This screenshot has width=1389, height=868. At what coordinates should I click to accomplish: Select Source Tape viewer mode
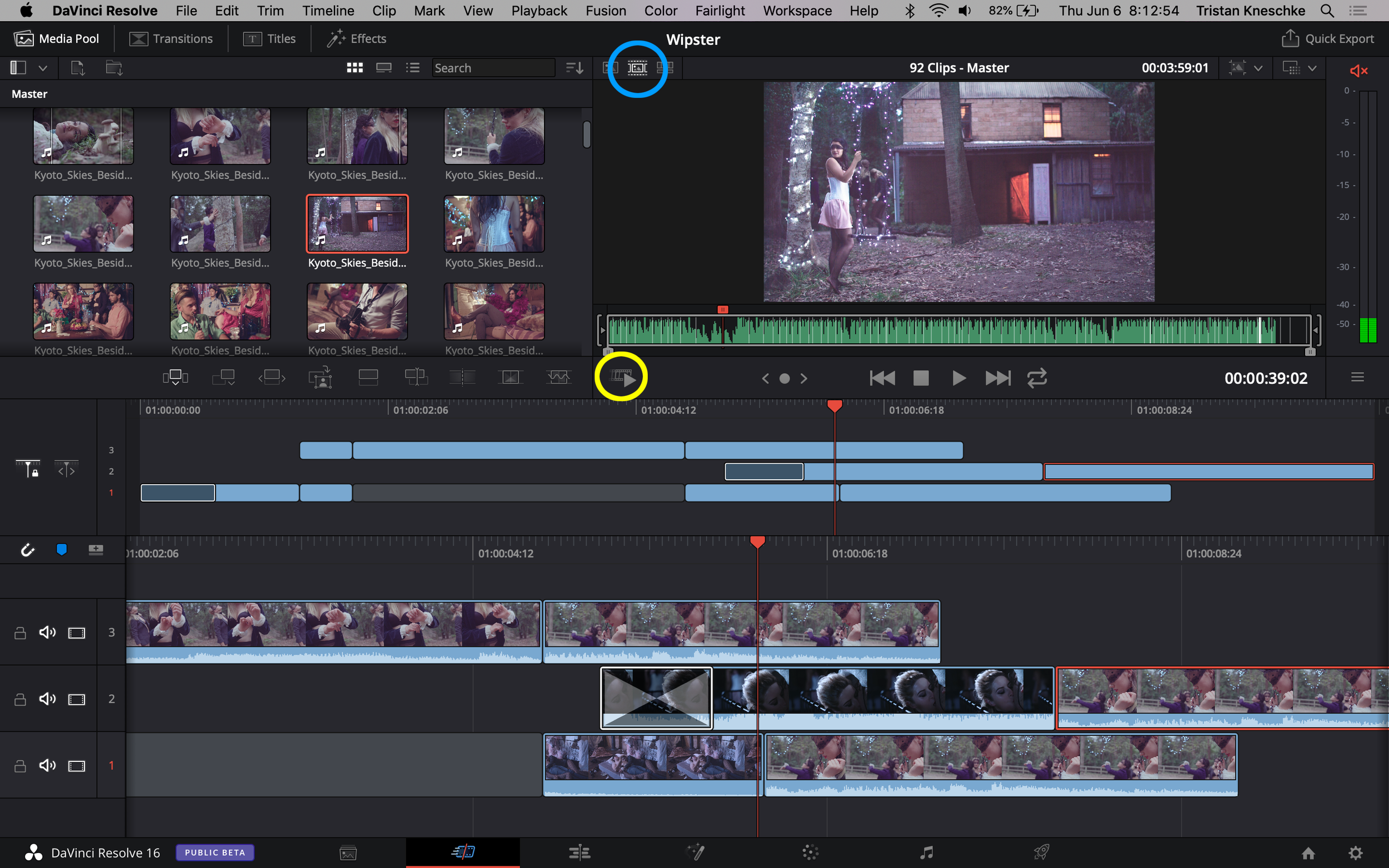click(x=637, y=68)
